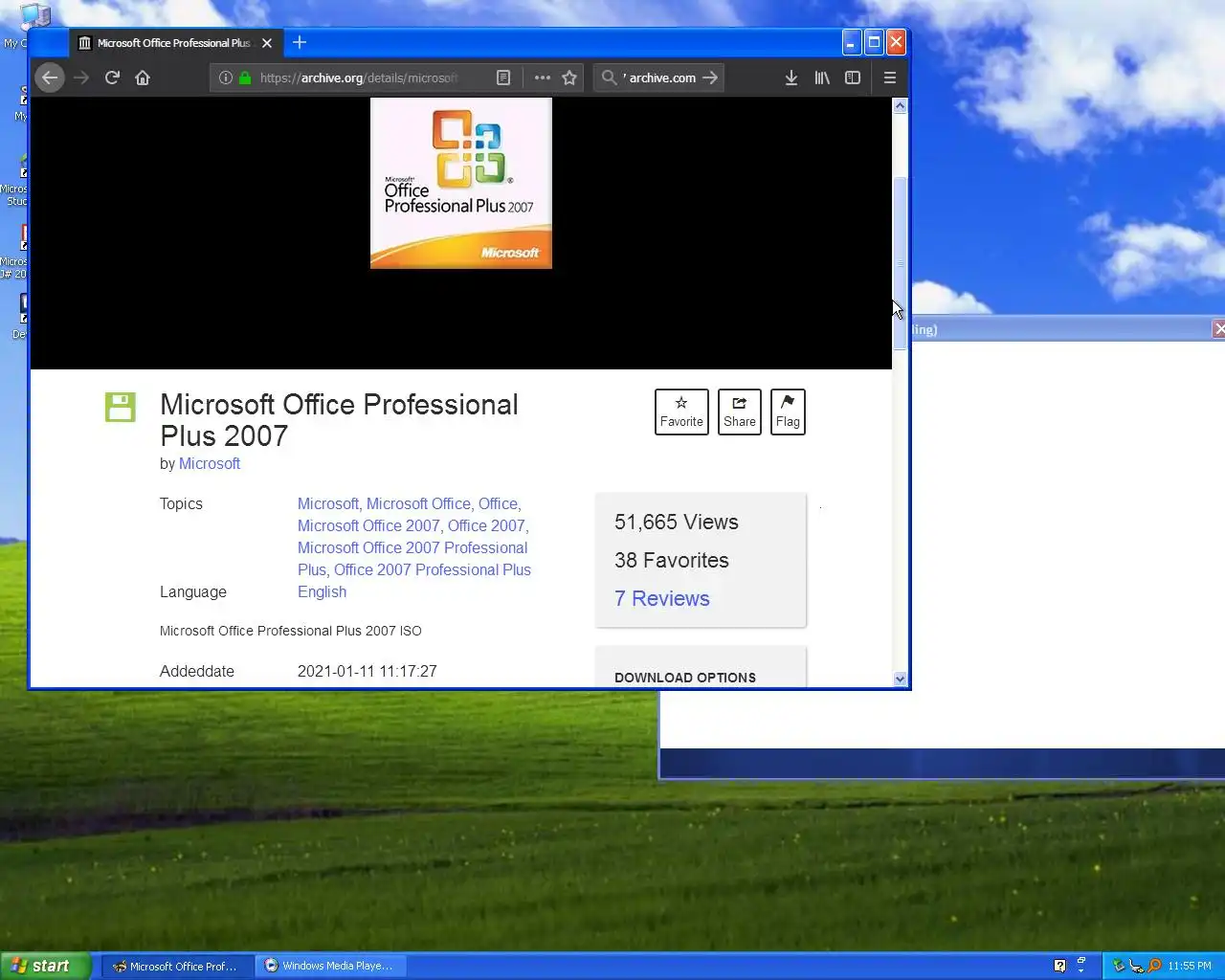Screen dimensions: 1225x980
Task: Switch to Windows Media Player taskbar button
Action: point(331,966)
